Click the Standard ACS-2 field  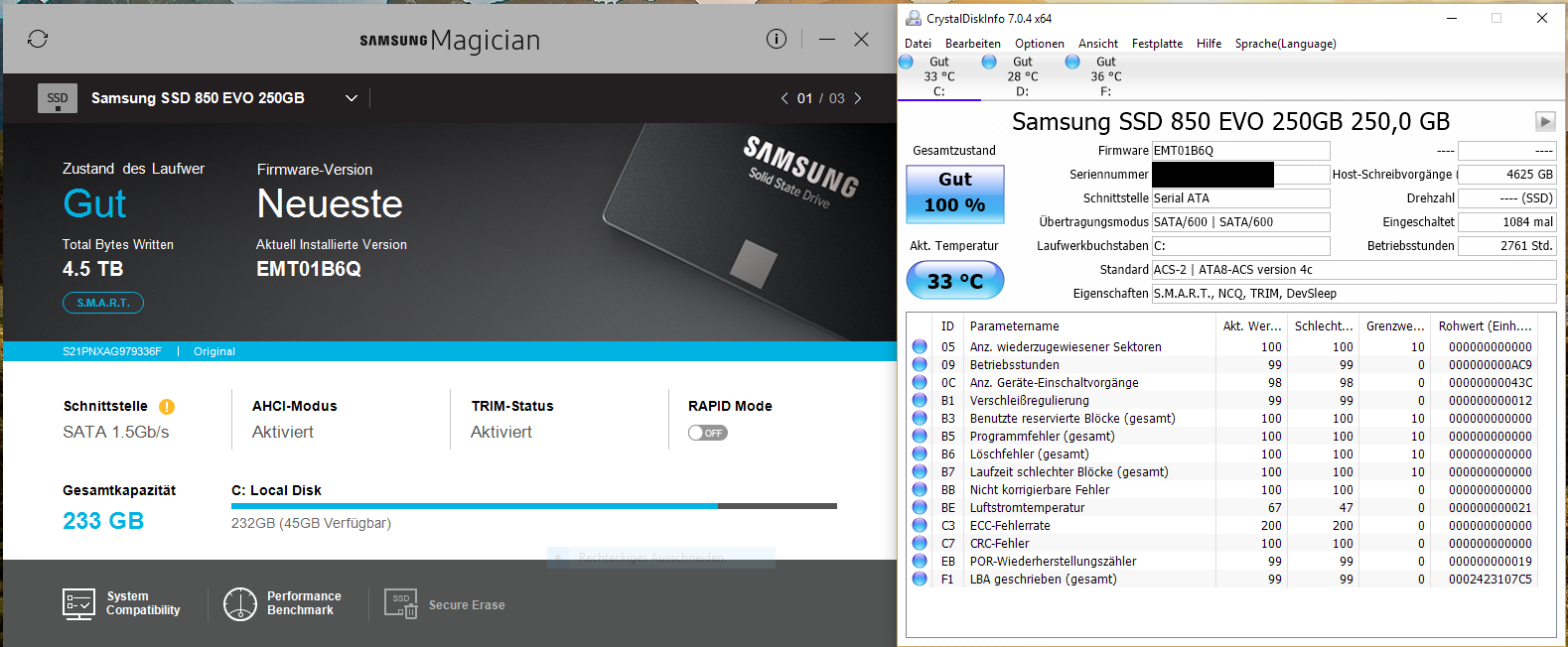point(1354,270)
